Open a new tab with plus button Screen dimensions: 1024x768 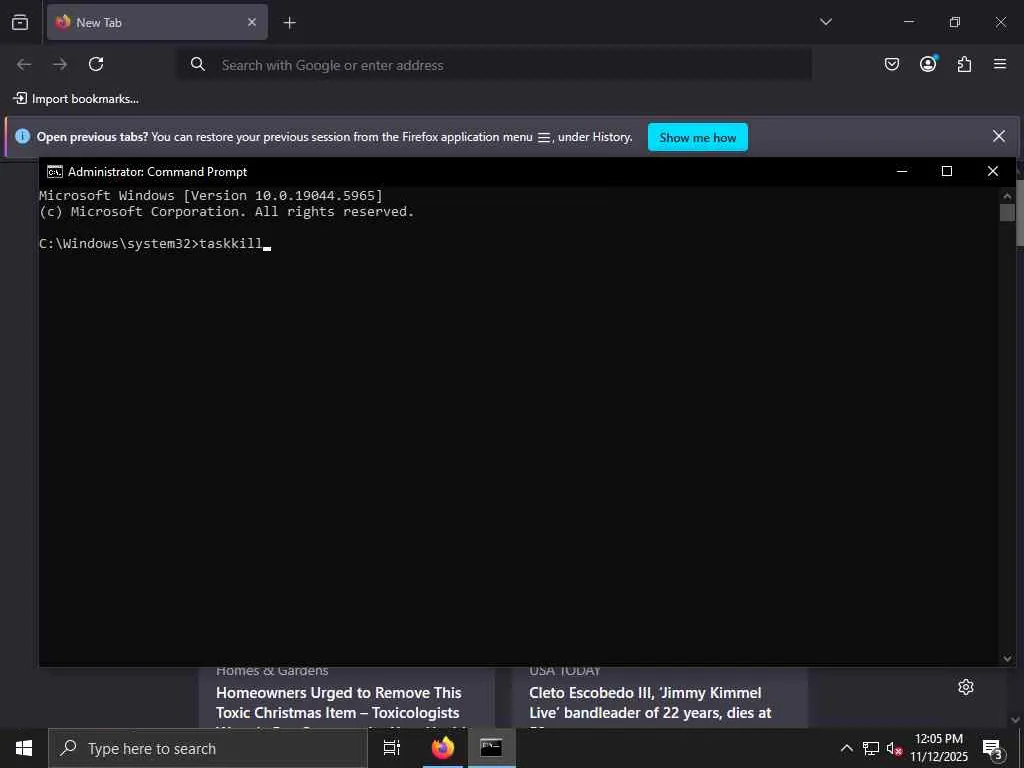289,23
